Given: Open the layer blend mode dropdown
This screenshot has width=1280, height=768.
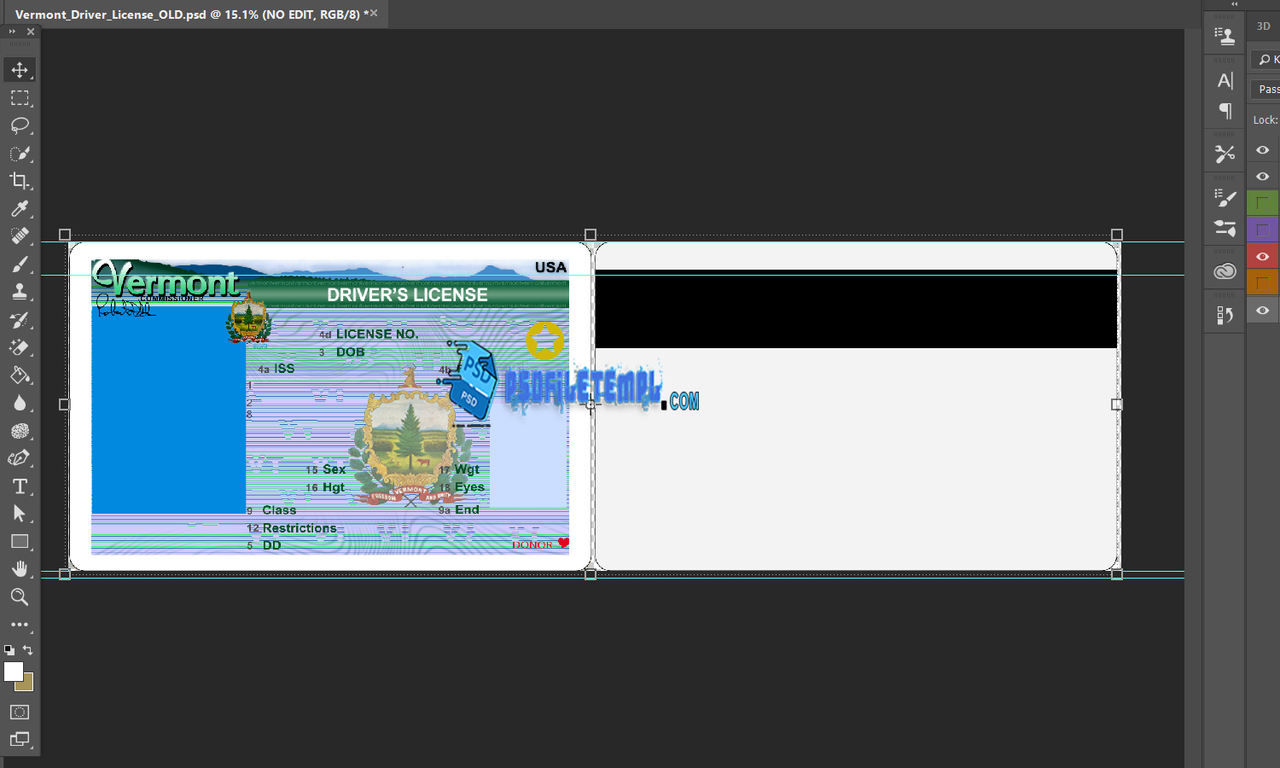Looking at the screenshot, I should tap(1265, 89).
